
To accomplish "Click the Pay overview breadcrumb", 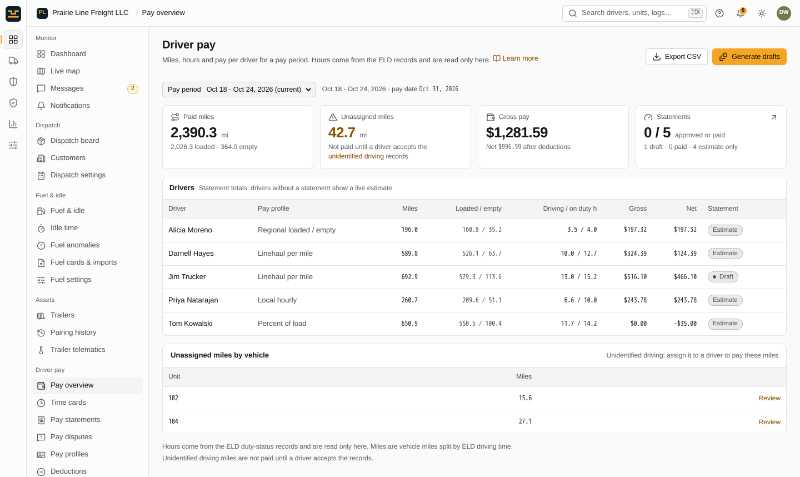I will point(163,13).
